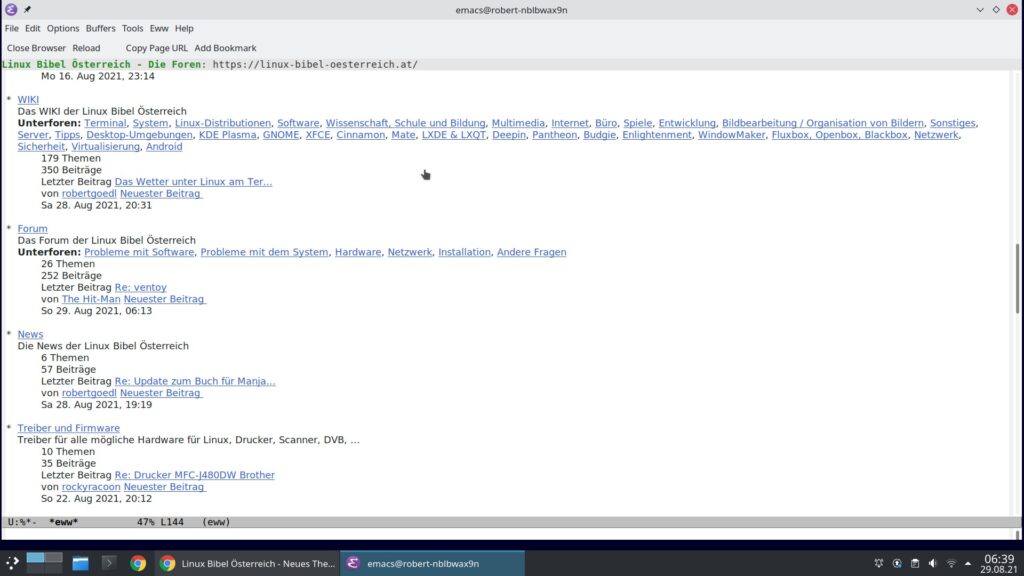Open the Andere Fragen subforum link
This screenshot has width=1024, height=576.
(532, 252)
